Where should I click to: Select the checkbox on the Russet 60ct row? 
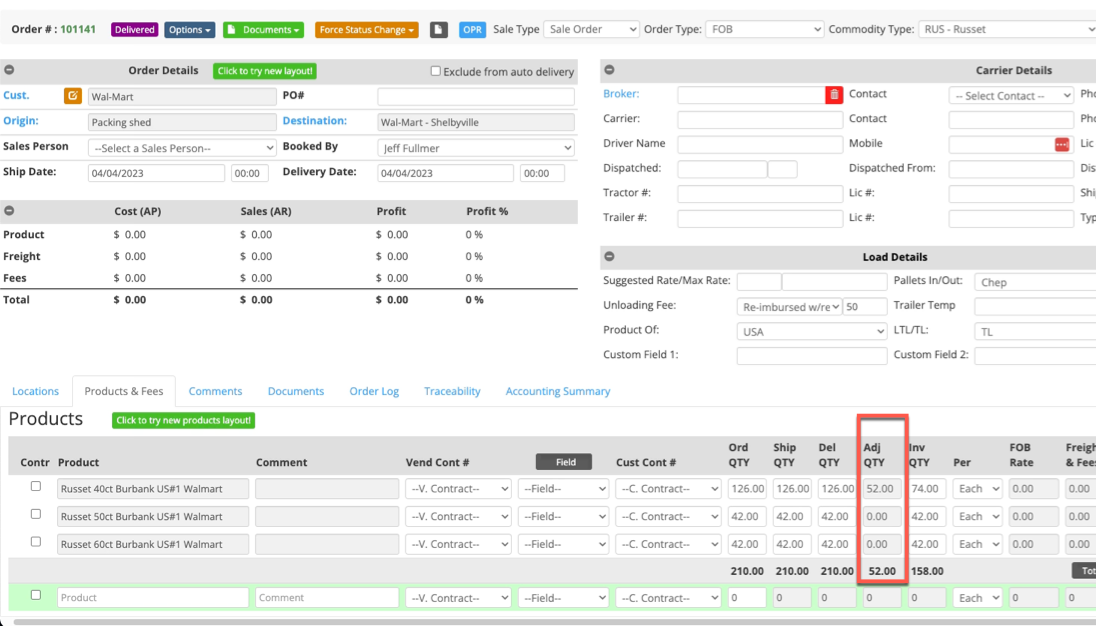coord(36,543)
